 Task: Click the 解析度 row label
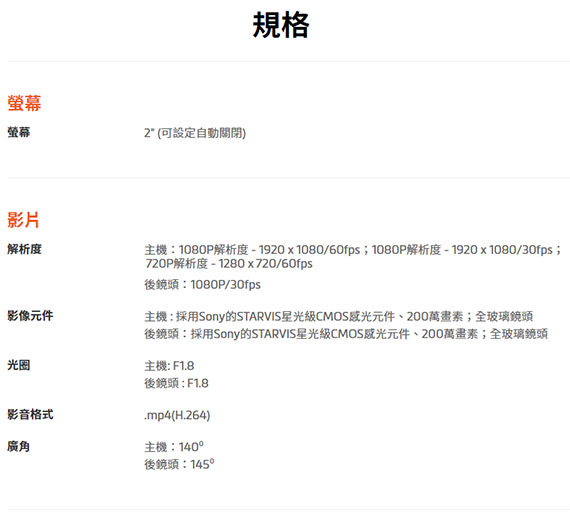point(24,249)
